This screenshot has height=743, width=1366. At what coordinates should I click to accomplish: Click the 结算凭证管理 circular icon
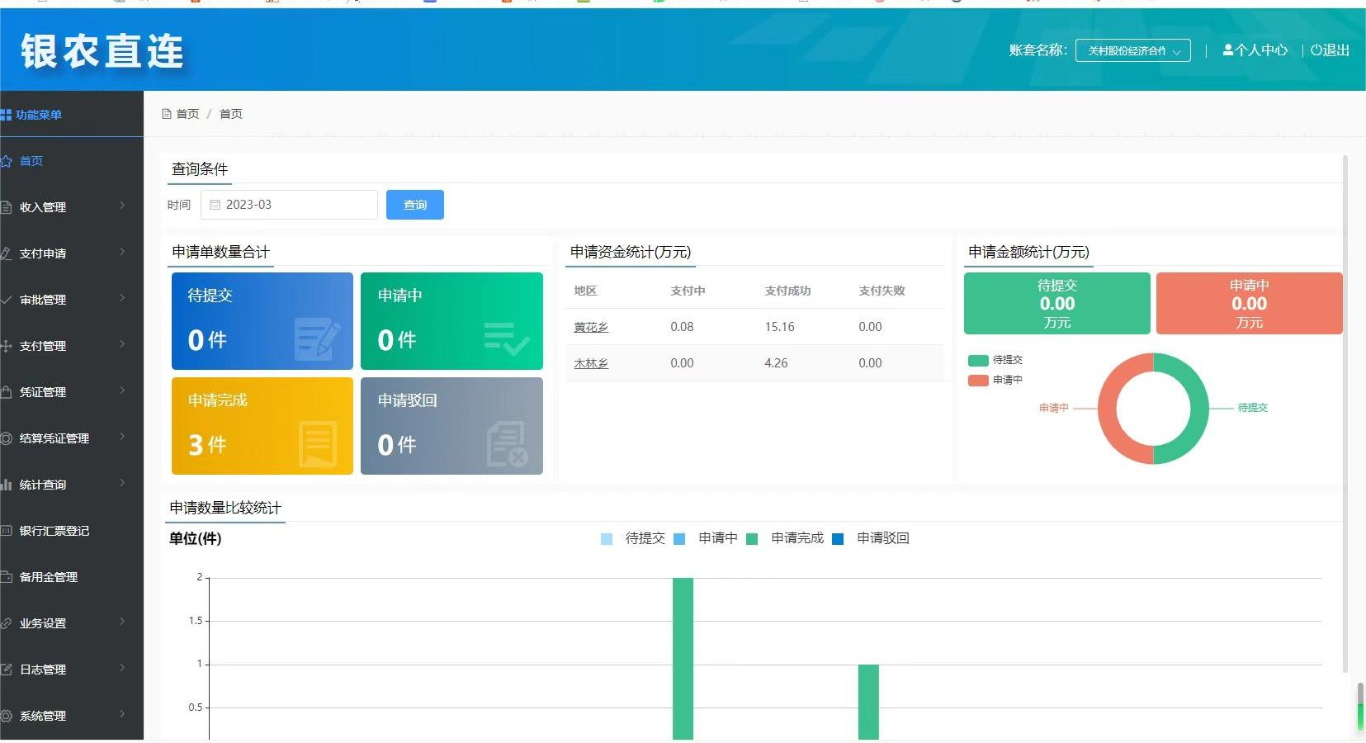point(6,438)
